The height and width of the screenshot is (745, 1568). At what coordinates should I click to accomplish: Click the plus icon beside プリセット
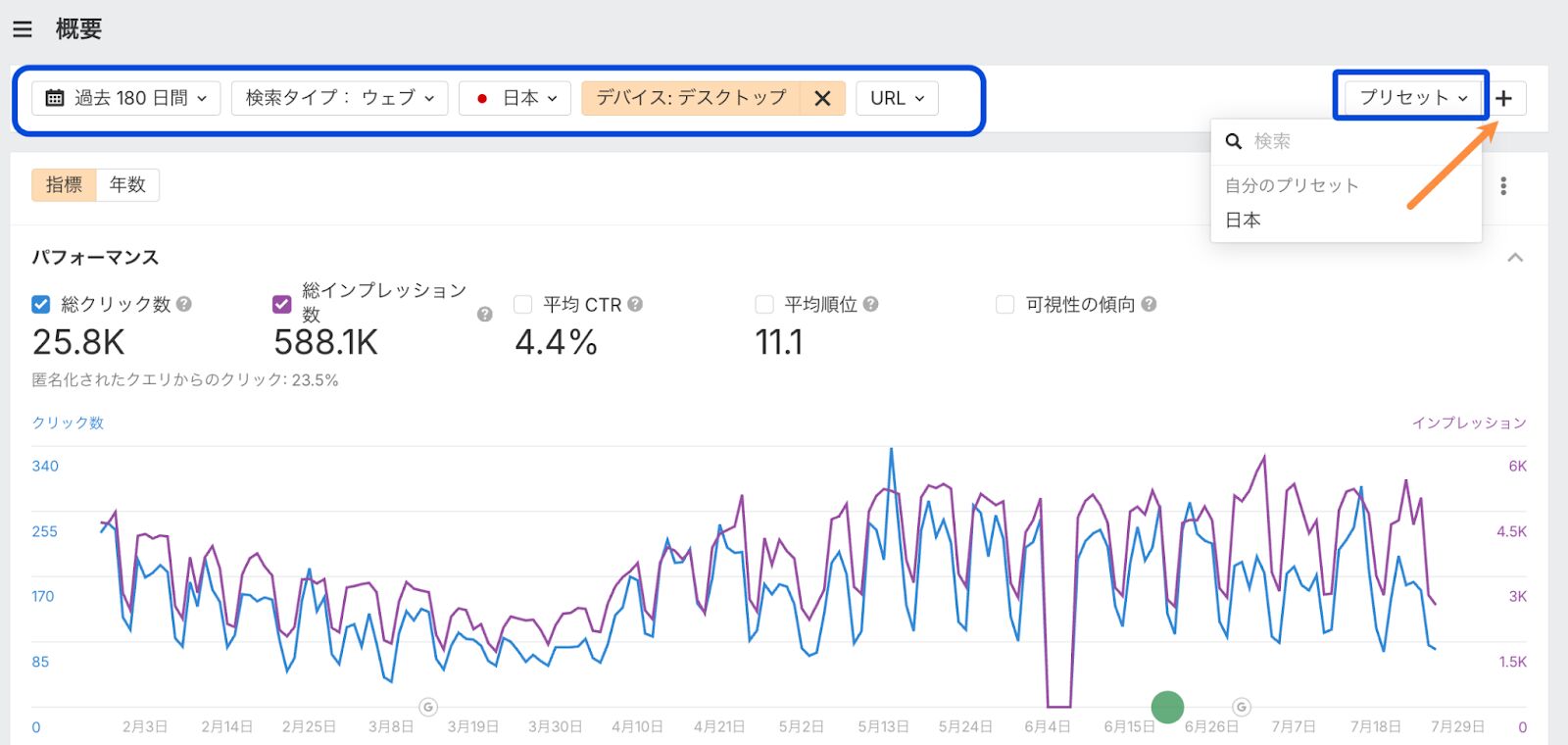point(1504,98)
